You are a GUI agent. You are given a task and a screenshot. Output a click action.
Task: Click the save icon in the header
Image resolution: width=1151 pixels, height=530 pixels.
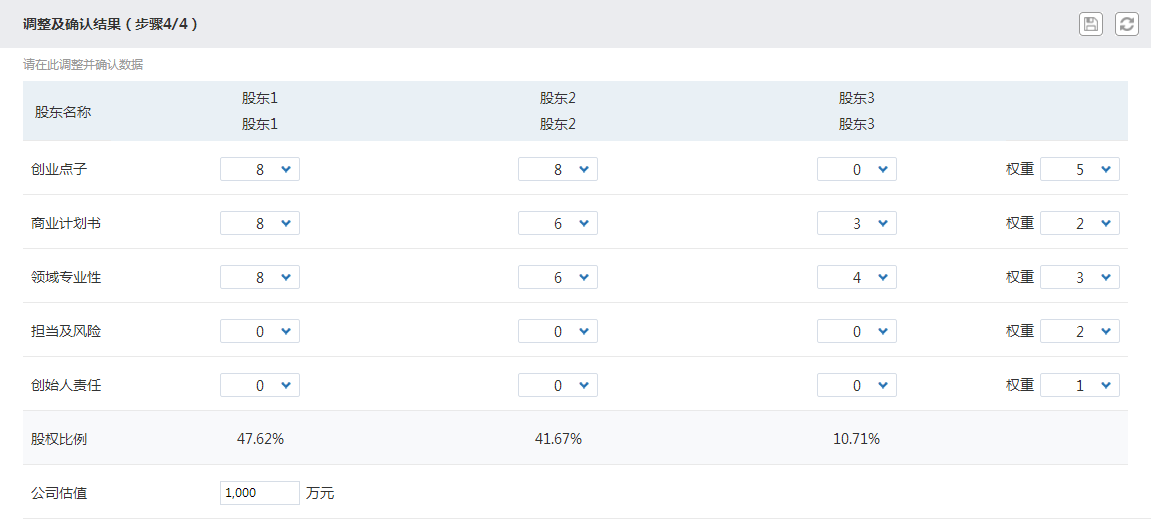click(1091, 23)
